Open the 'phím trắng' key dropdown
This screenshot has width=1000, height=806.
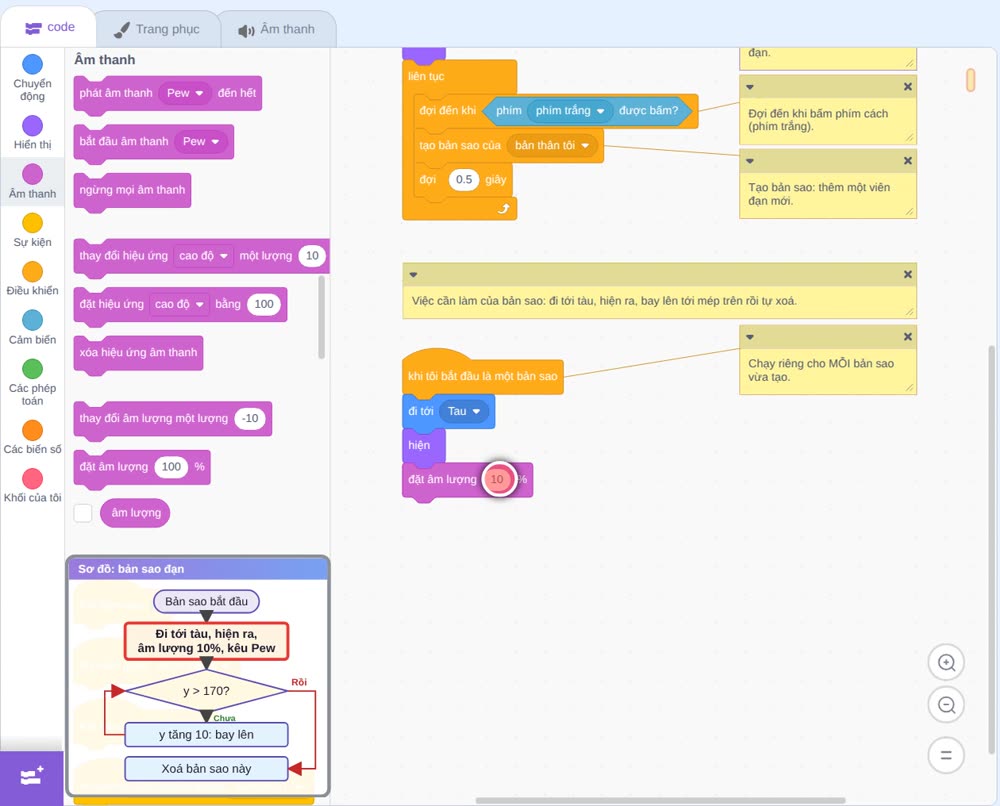tap(570, 111)
